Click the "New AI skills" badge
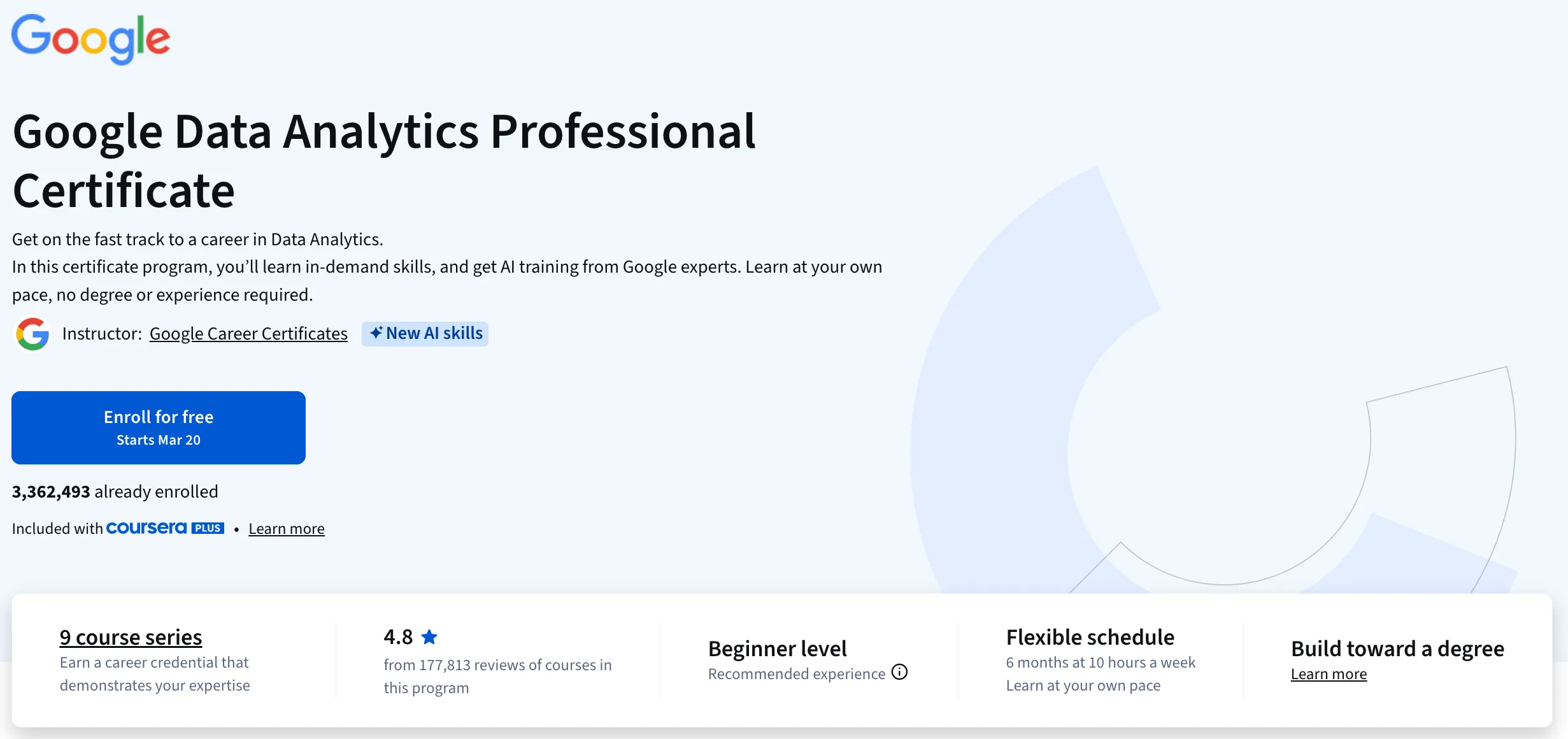Viewport: 1568px width, 739px height. [425, 333]
